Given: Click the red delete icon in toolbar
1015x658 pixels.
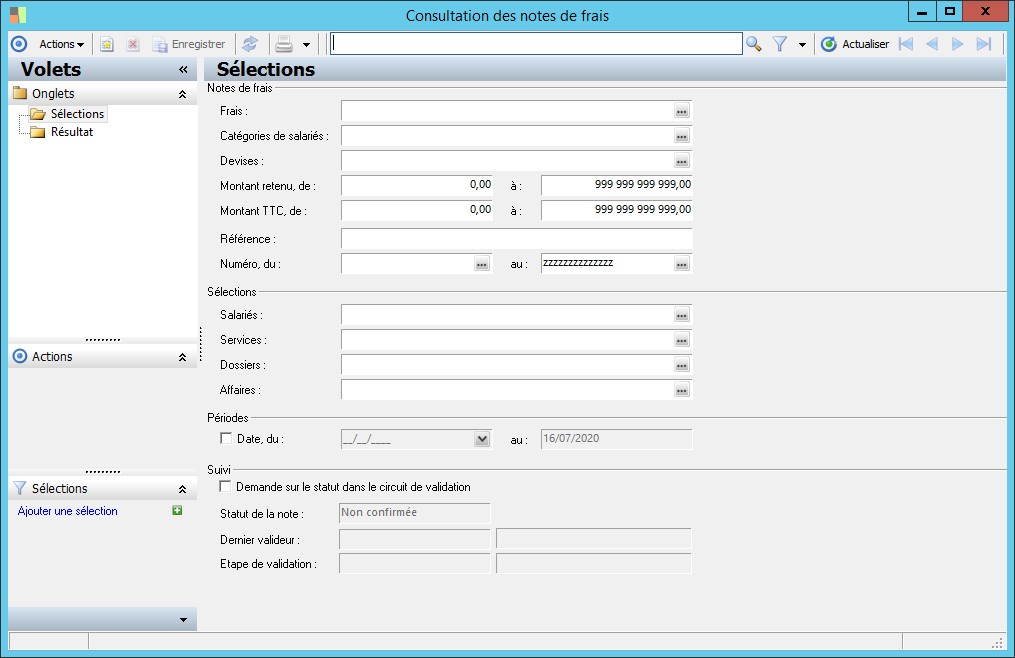Looking at the screenshot, I should (x=132, y=44).
